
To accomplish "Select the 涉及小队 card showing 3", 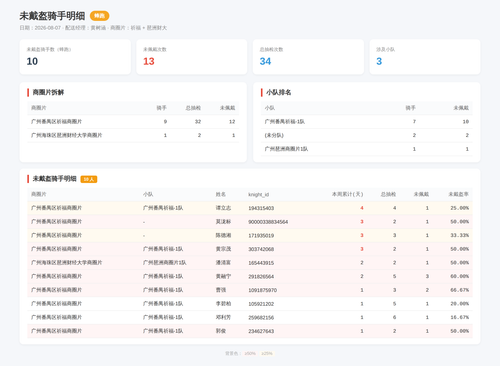I will click(425, 57).
